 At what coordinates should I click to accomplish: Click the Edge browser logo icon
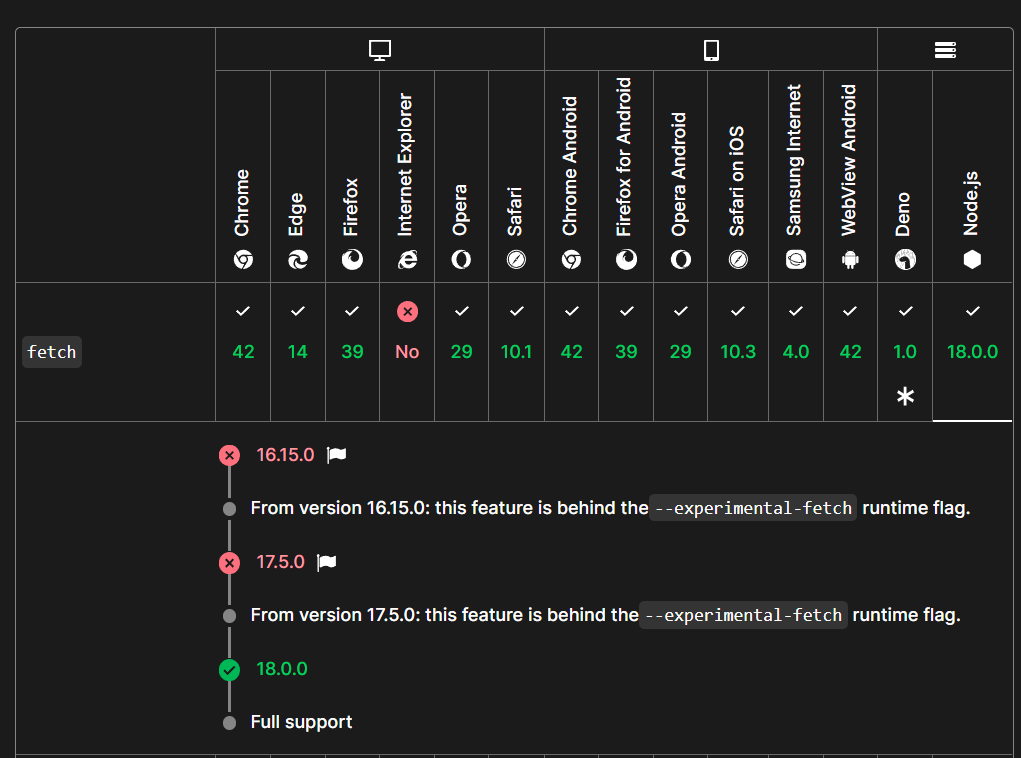[x=298, y=260]
